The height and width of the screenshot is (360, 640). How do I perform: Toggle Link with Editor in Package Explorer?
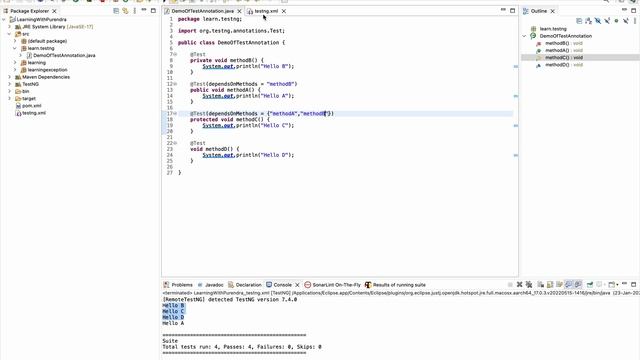pyautogui.click(x=125, y=11)
